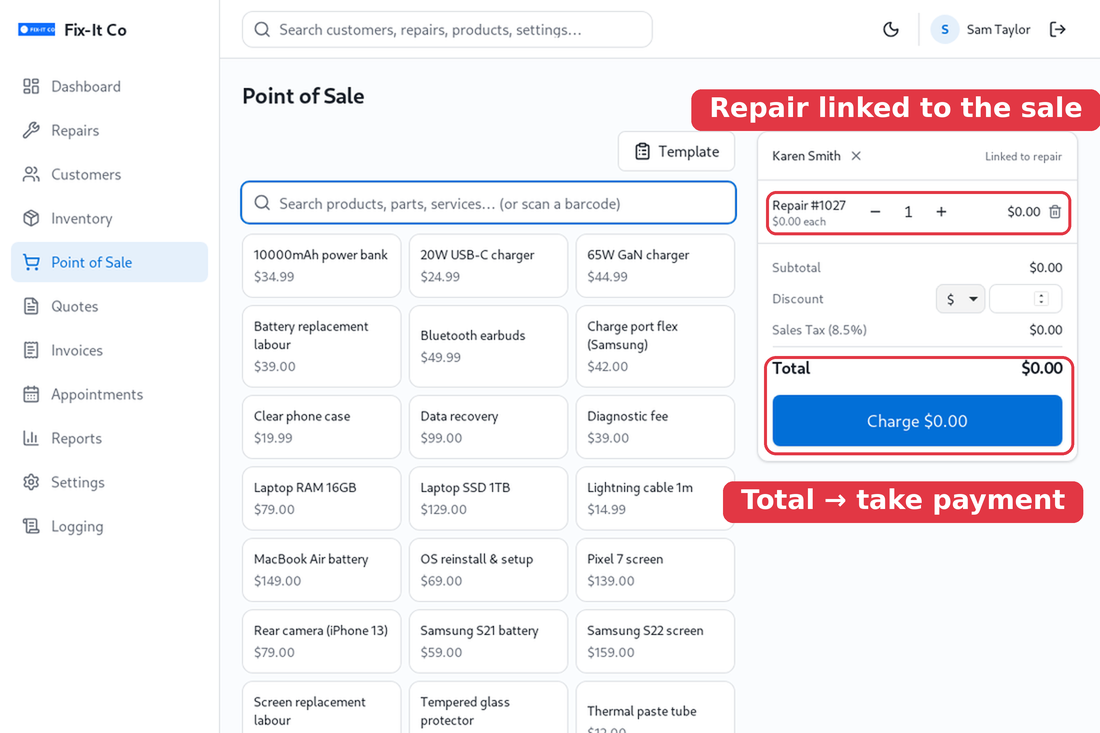Add Samsung S22 screen to sale

[655, 642]
